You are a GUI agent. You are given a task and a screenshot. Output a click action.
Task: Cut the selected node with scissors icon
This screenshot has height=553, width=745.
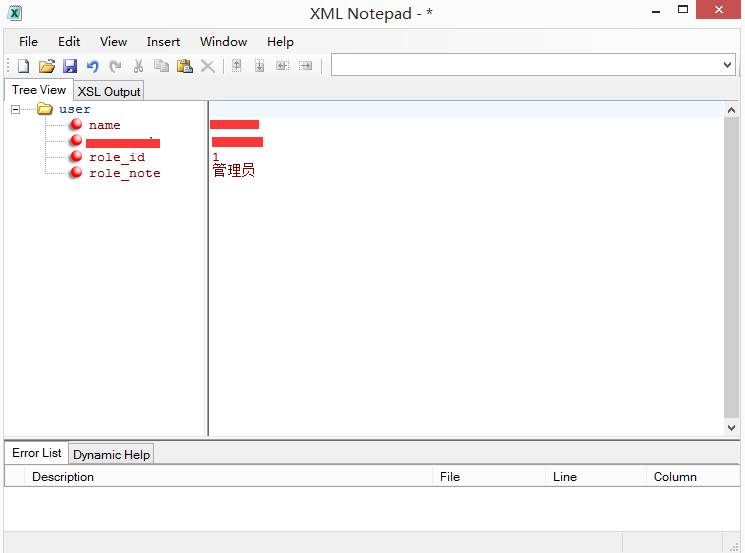coord(138,66)
